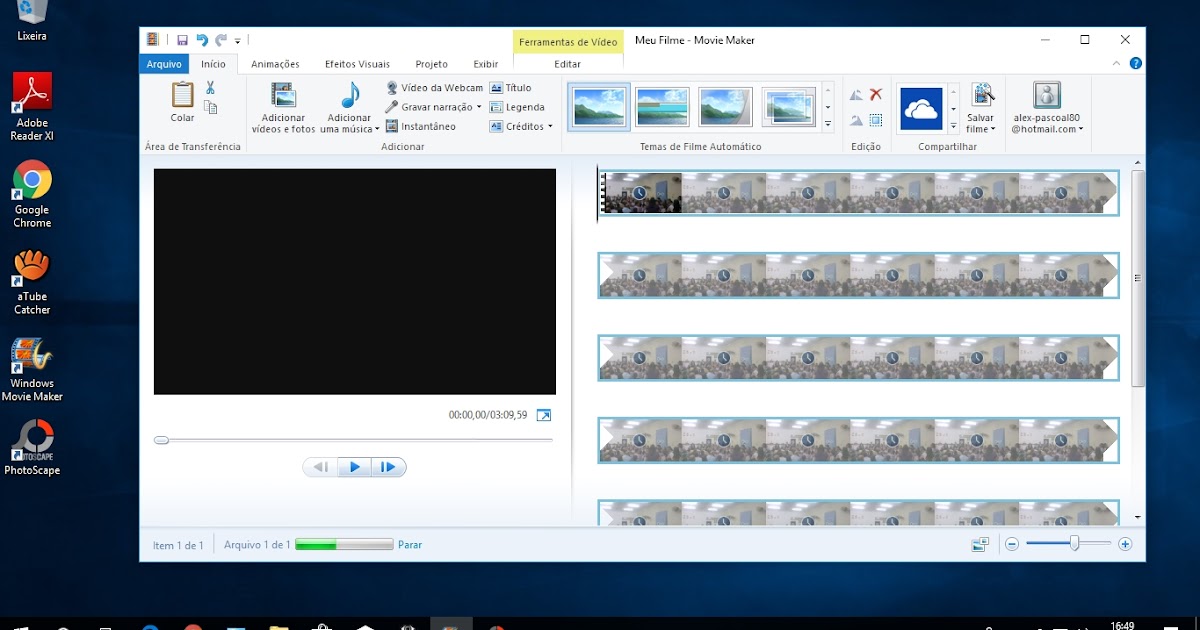Remove item with the red X icon
Screen dimensions: 1200x630
pos(876,94)
